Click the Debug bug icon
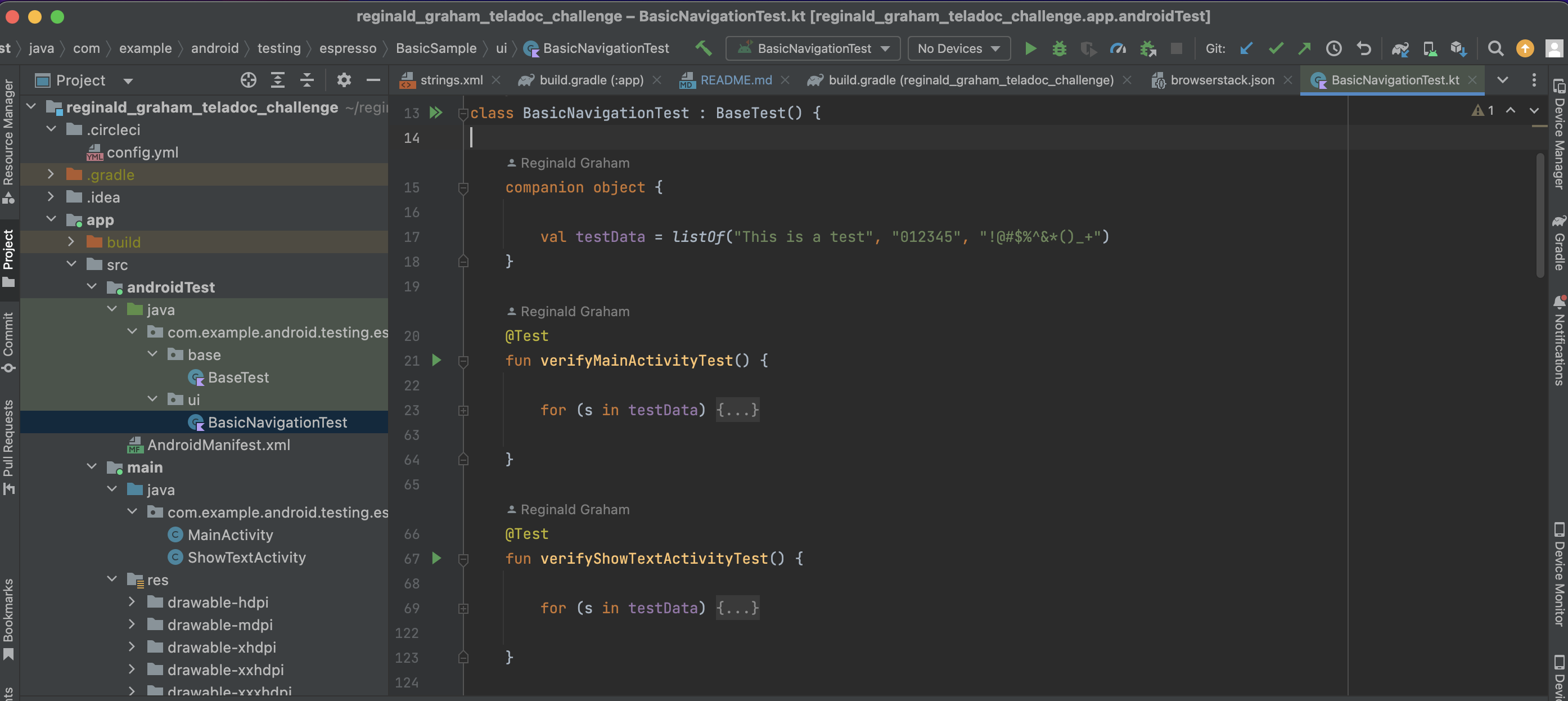The height and width of the screenshot is (701, 1568). tap(1059, 48)
